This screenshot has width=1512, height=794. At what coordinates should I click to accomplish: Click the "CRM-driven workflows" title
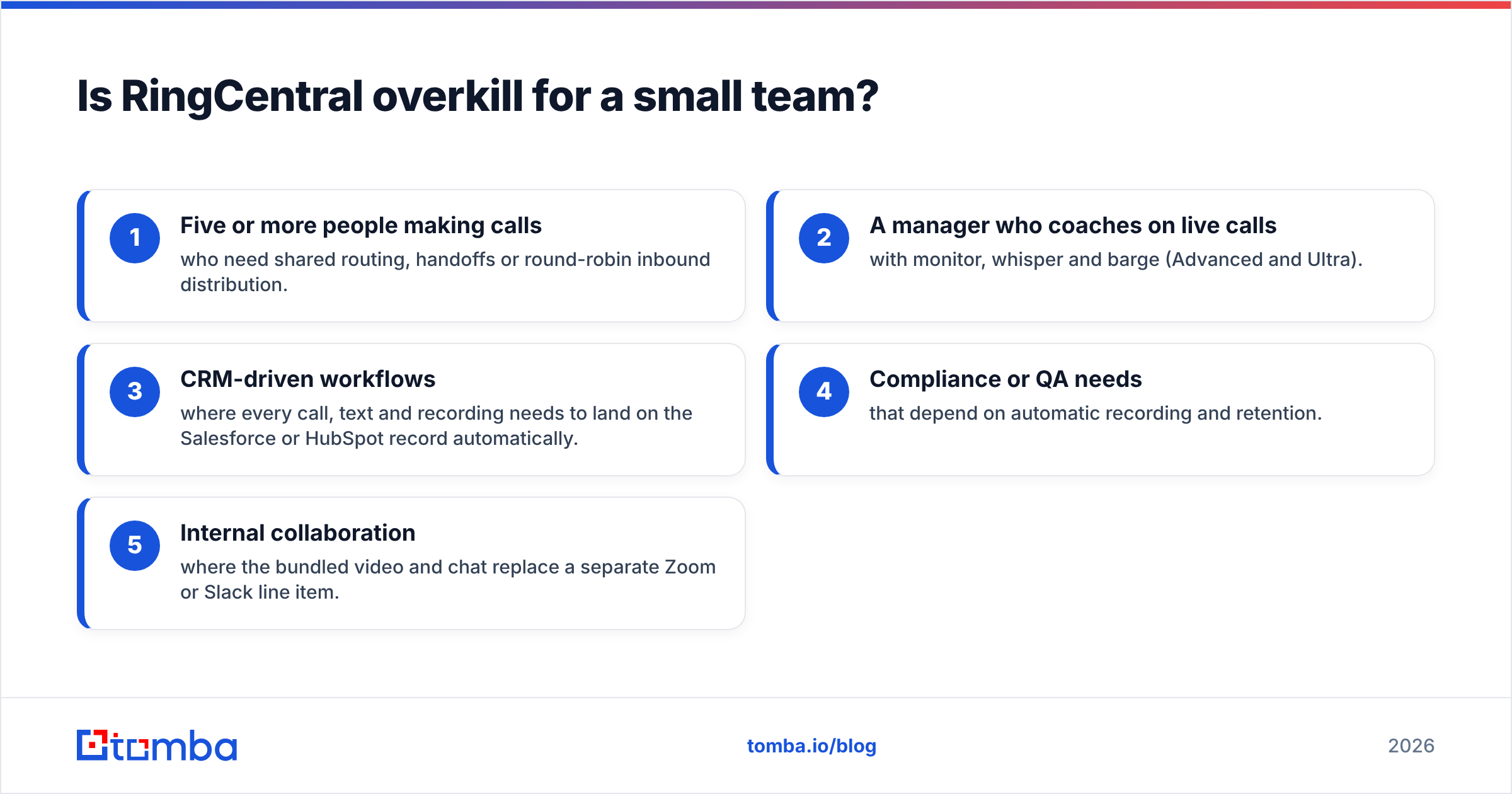tap(308, 379)
